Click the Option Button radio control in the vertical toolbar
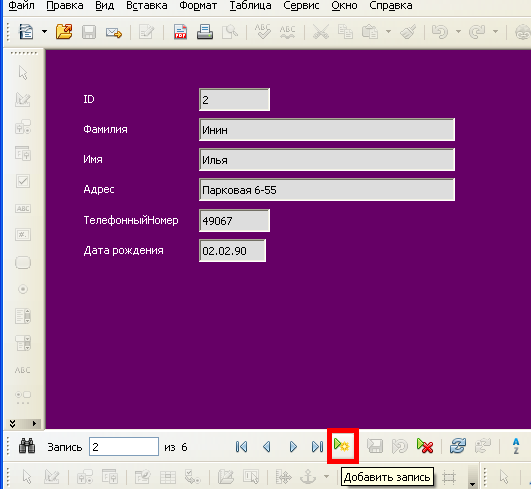 pos(23,289)
